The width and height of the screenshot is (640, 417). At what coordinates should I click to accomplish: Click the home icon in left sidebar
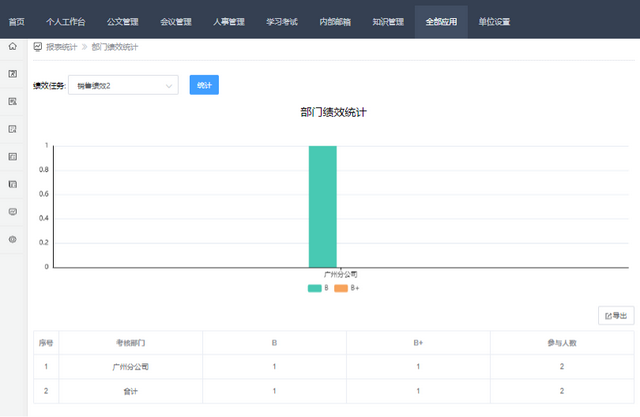[x=12, y=47]
